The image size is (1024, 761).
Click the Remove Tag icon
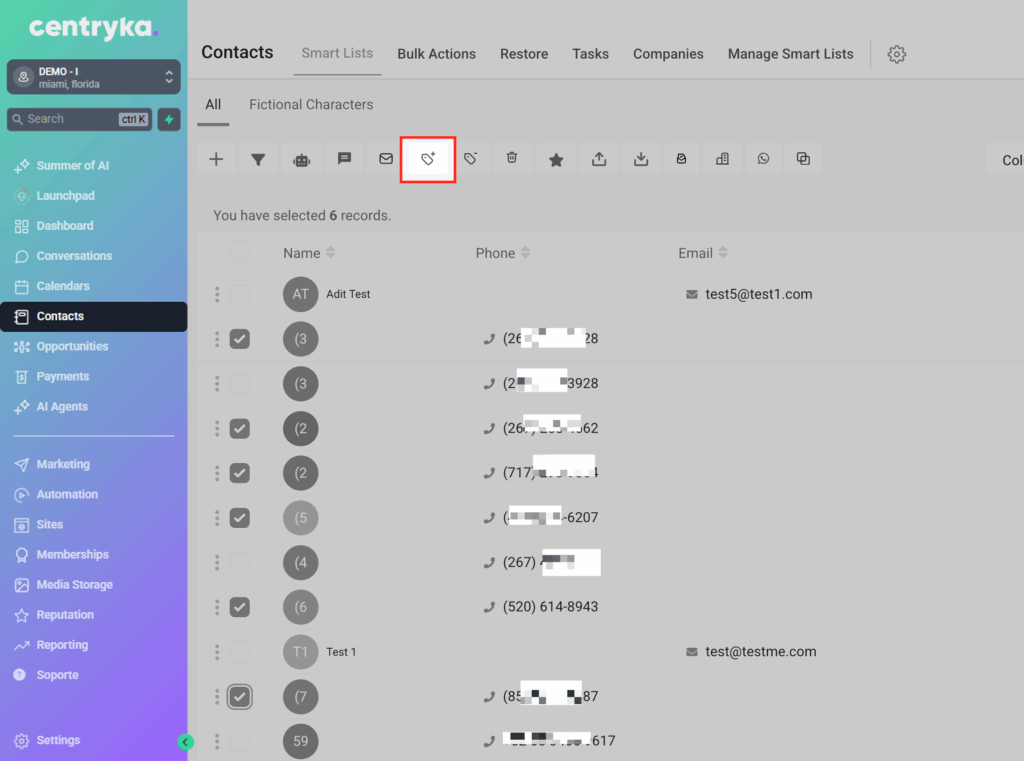(x=470, y=159)
